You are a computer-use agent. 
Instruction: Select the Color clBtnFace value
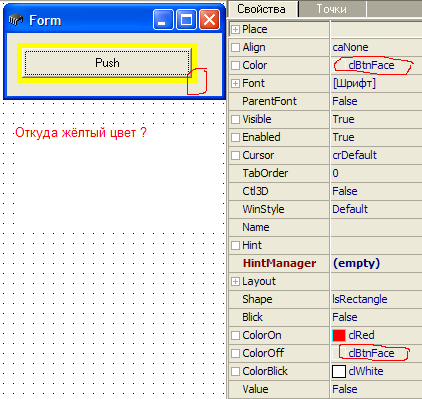pyautogui.click(x=371, y=65)
